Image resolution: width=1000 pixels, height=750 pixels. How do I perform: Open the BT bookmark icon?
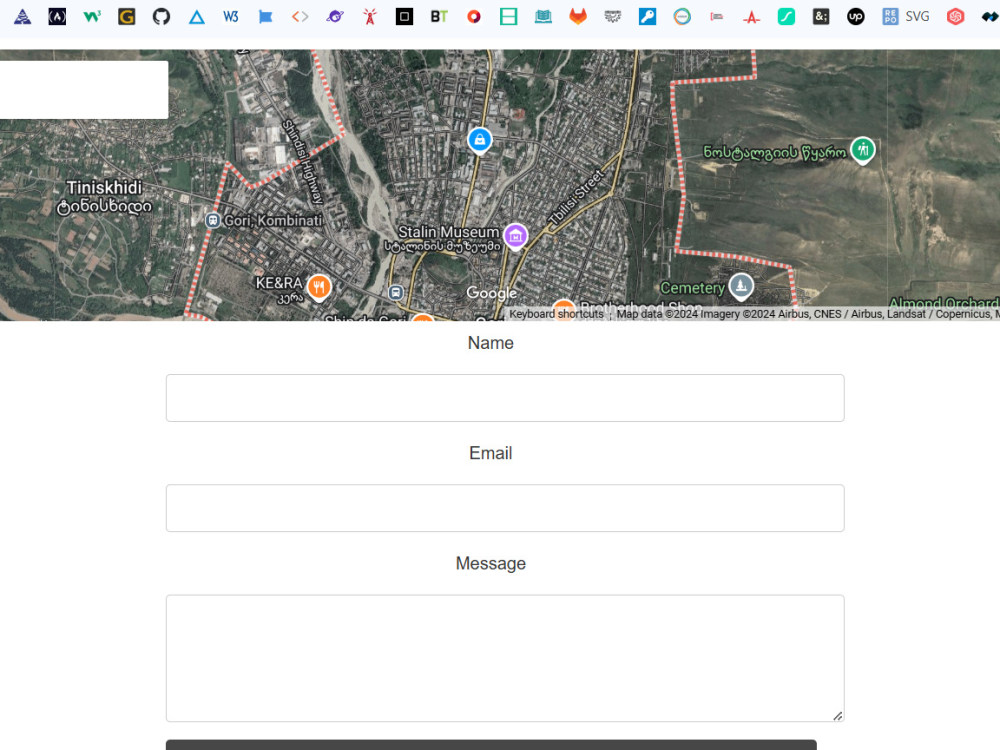(439, 17)
